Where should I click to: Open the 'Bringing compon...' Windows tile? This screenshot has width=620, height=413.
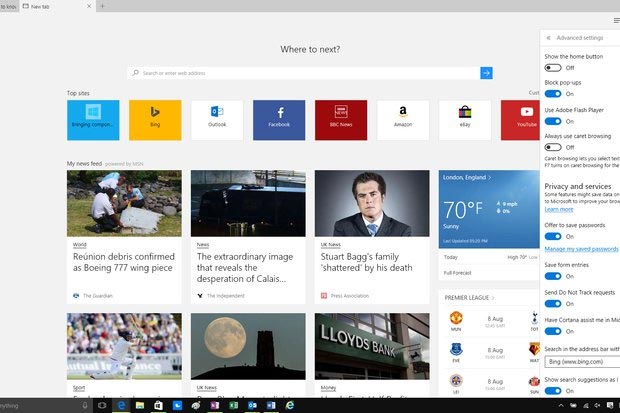[x=93, y=120]
